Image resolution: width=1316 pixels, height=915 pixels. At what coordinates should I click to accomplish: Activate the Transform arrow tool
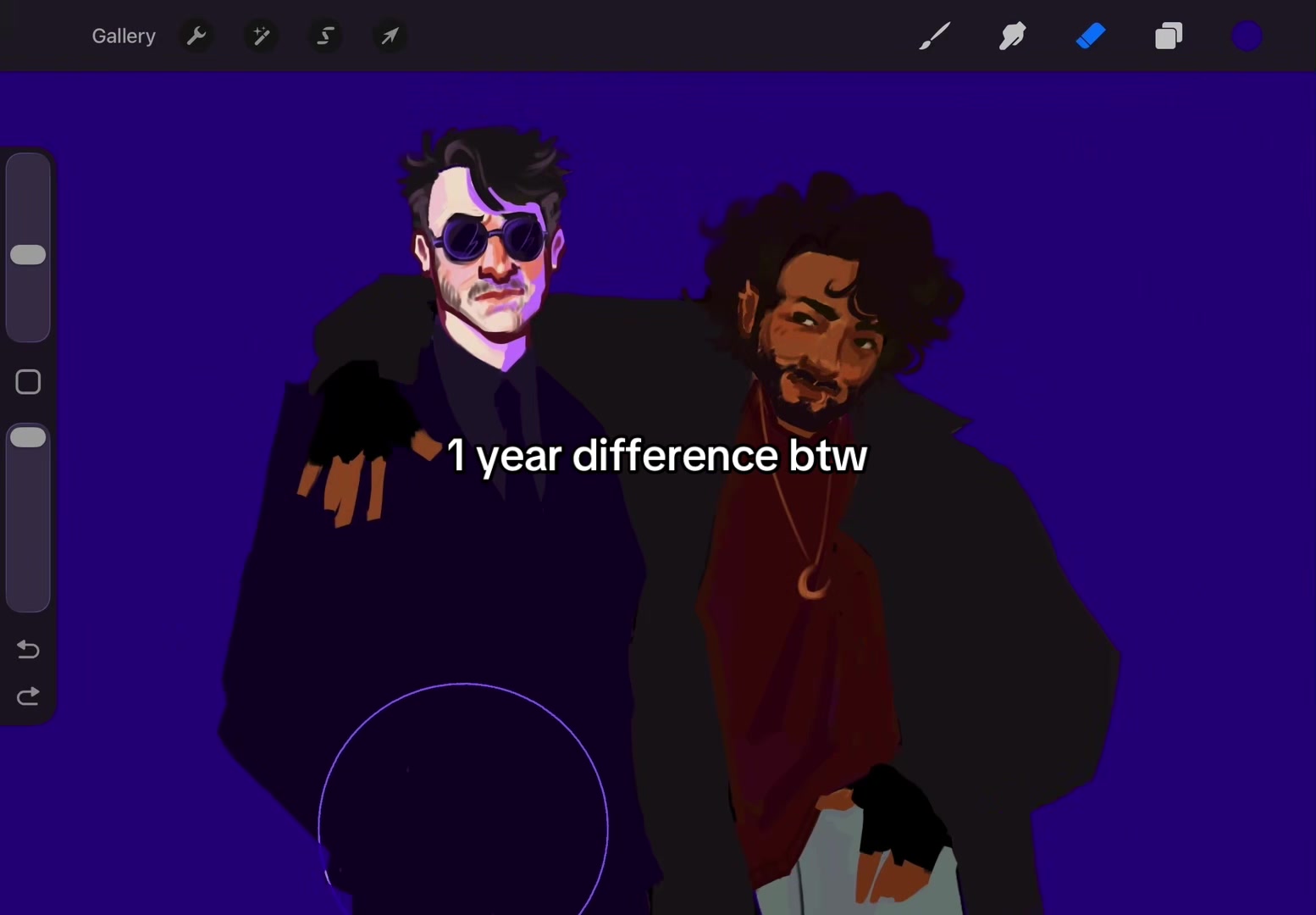click(x=390, y=36)
